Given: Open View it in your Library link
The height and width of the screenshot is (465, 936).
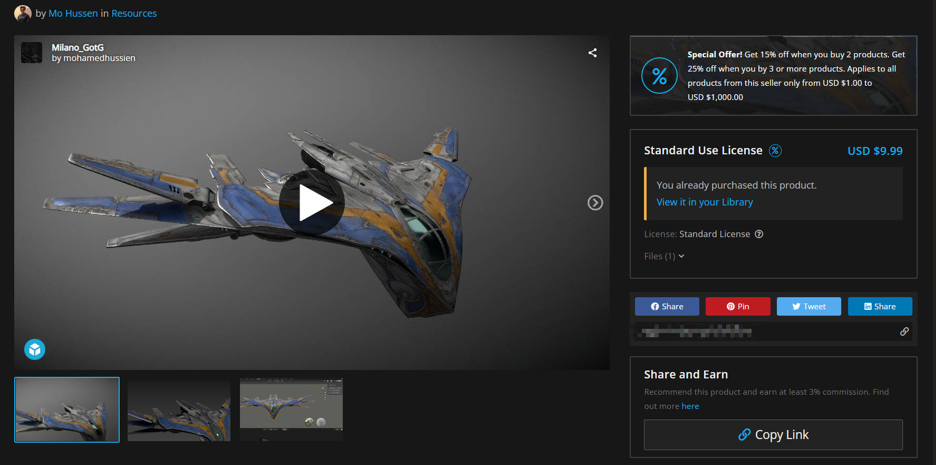Looking at the screenshot, I should [x=704, y=202].
